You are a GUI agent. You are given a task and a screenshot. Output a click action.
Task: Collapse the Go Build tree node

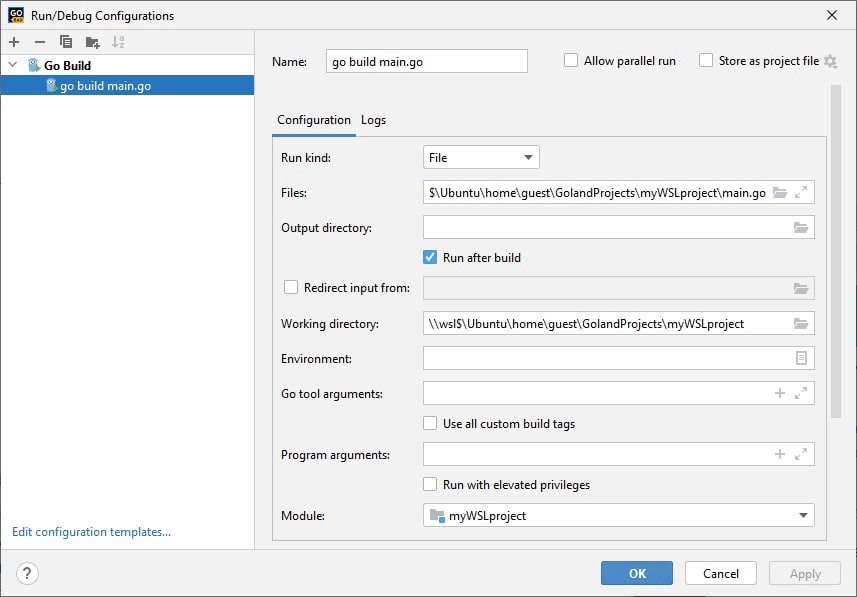(x=11, y=64)
